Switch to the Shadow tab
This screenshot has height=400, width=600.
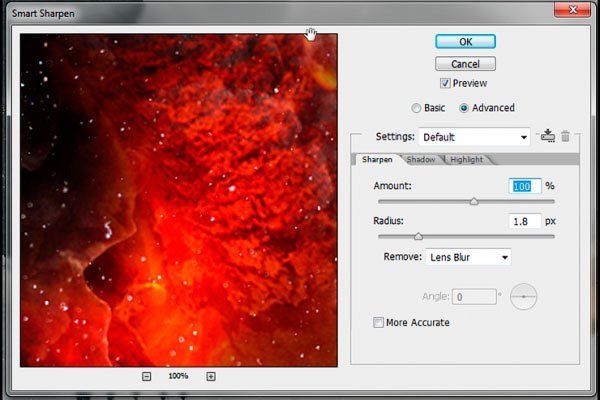click(421, 160)
